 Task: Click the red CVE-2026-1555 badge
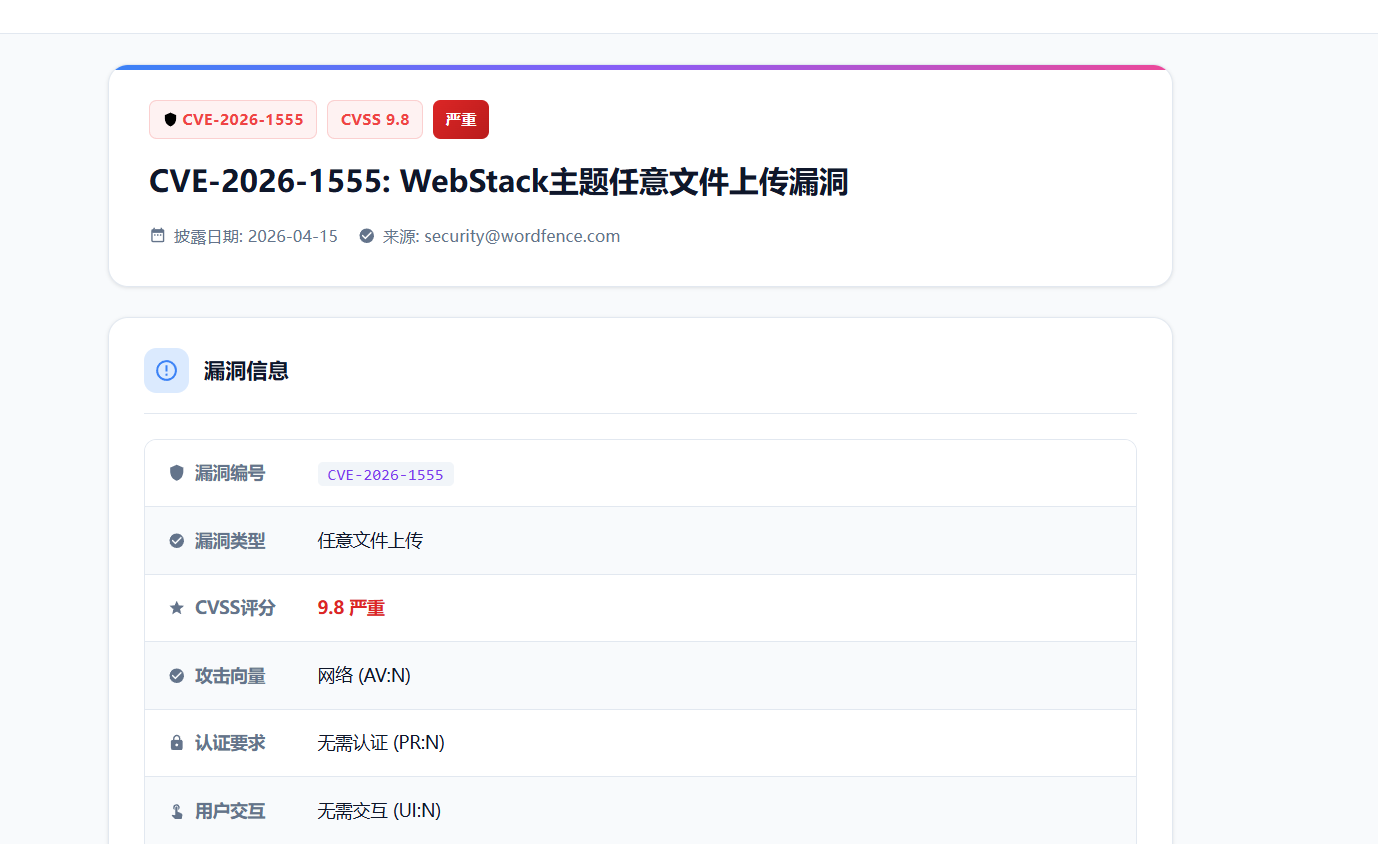pos(233,120)
